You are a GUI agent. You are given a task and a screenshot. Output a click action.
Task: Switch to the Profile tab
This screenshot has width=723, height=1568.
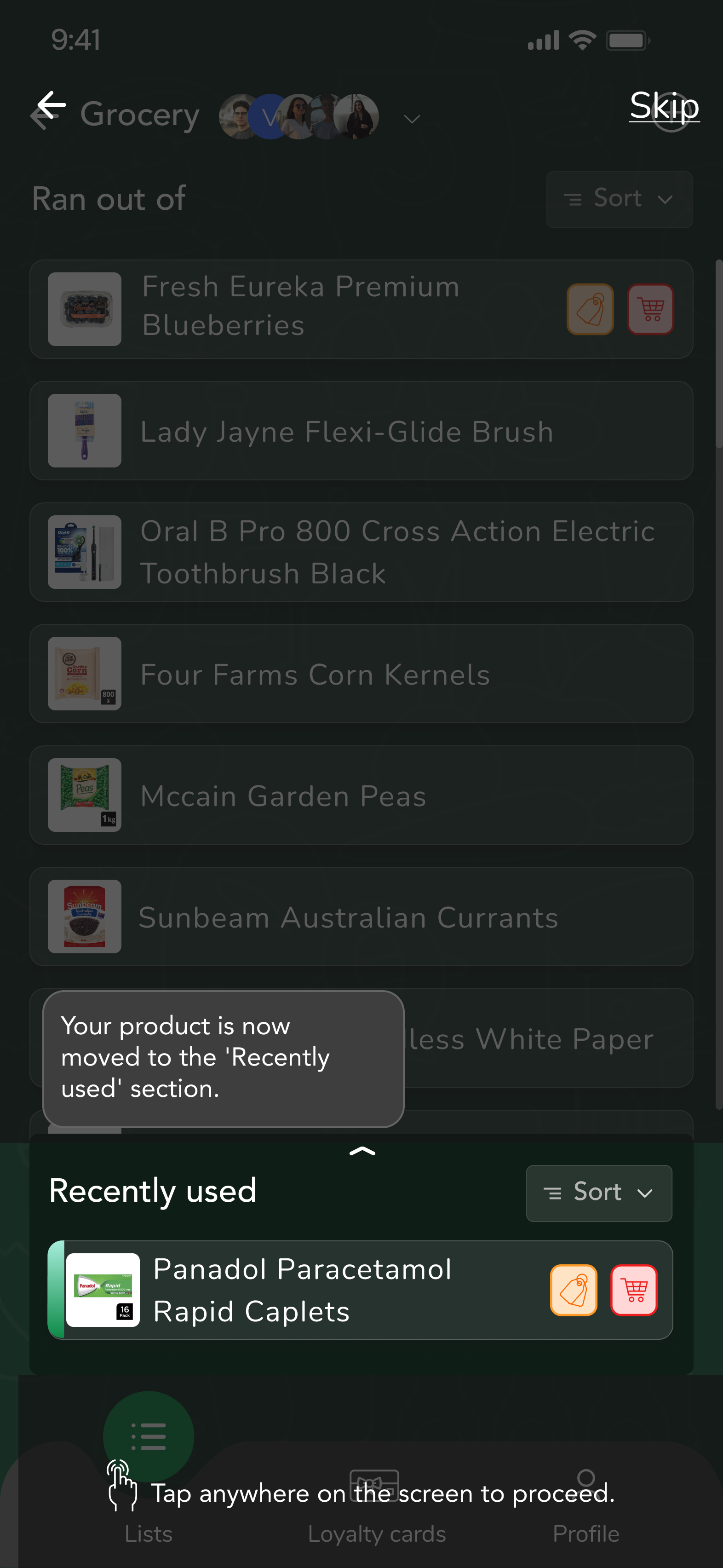585,1504
